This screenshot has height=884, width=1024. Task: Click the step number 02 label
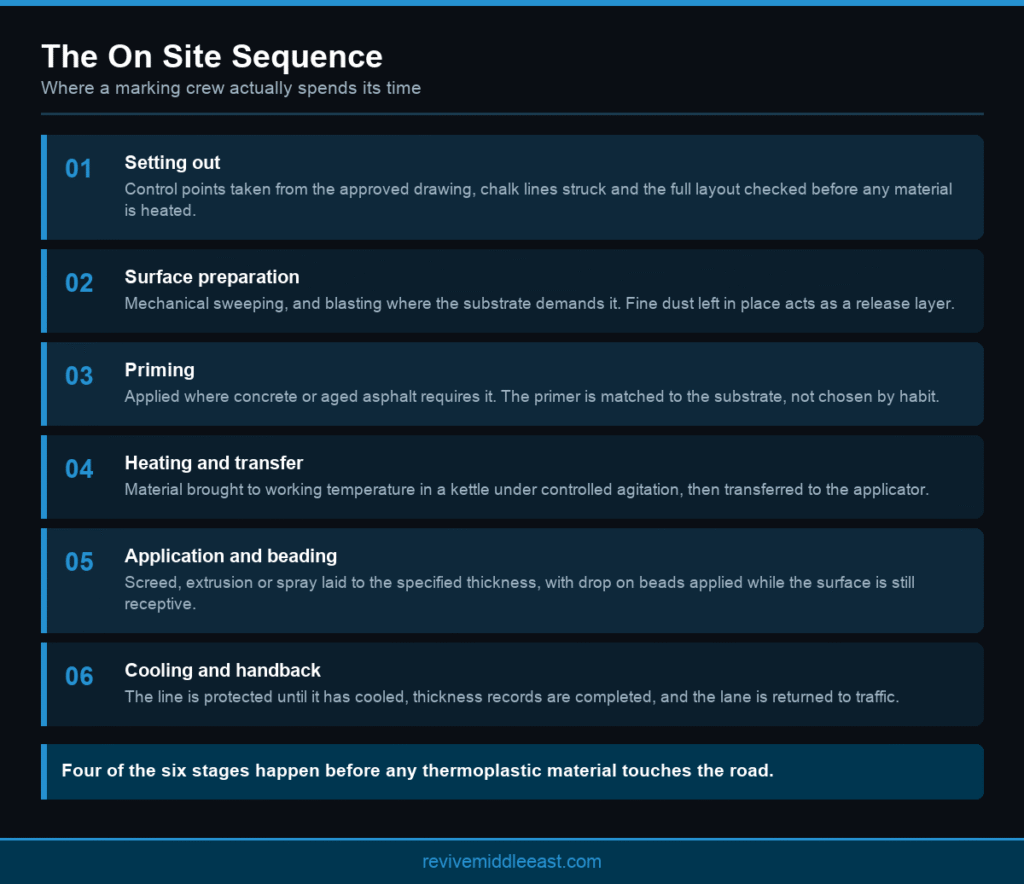tap(78, 283)
